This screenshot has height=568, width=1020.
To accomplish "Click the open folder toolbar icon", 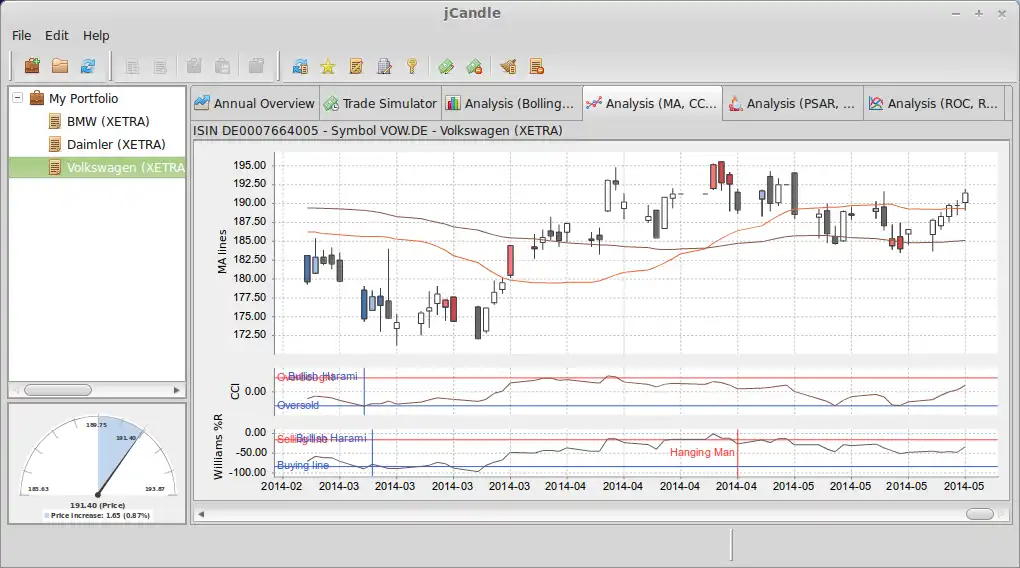I will click(60, 66).
